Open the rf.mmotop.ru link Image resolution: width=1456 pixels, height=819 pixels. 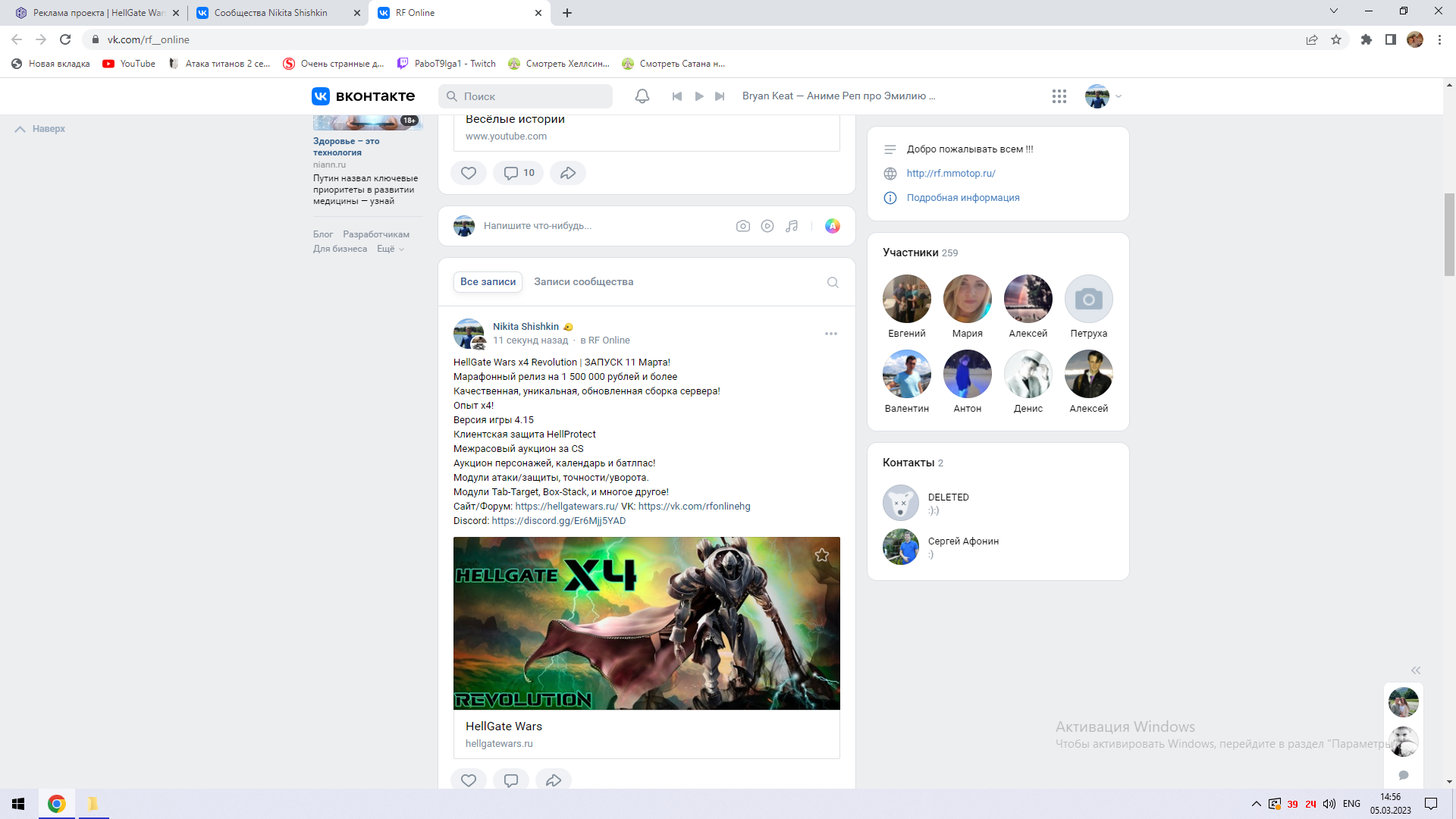(951, 174)
